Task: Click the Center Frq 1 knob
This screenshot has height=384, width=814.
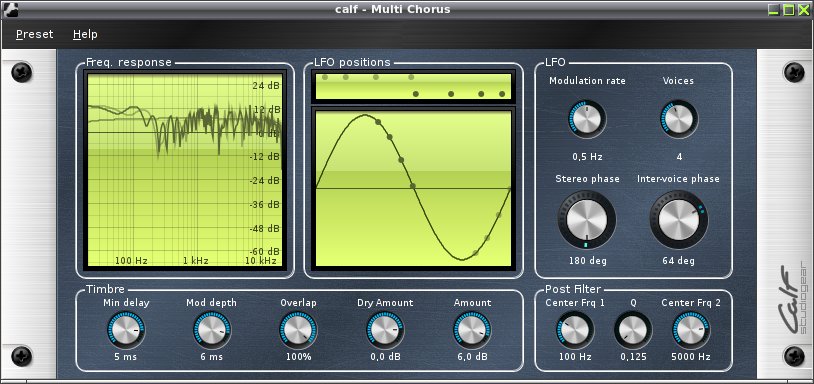Action: click(575, 330)
